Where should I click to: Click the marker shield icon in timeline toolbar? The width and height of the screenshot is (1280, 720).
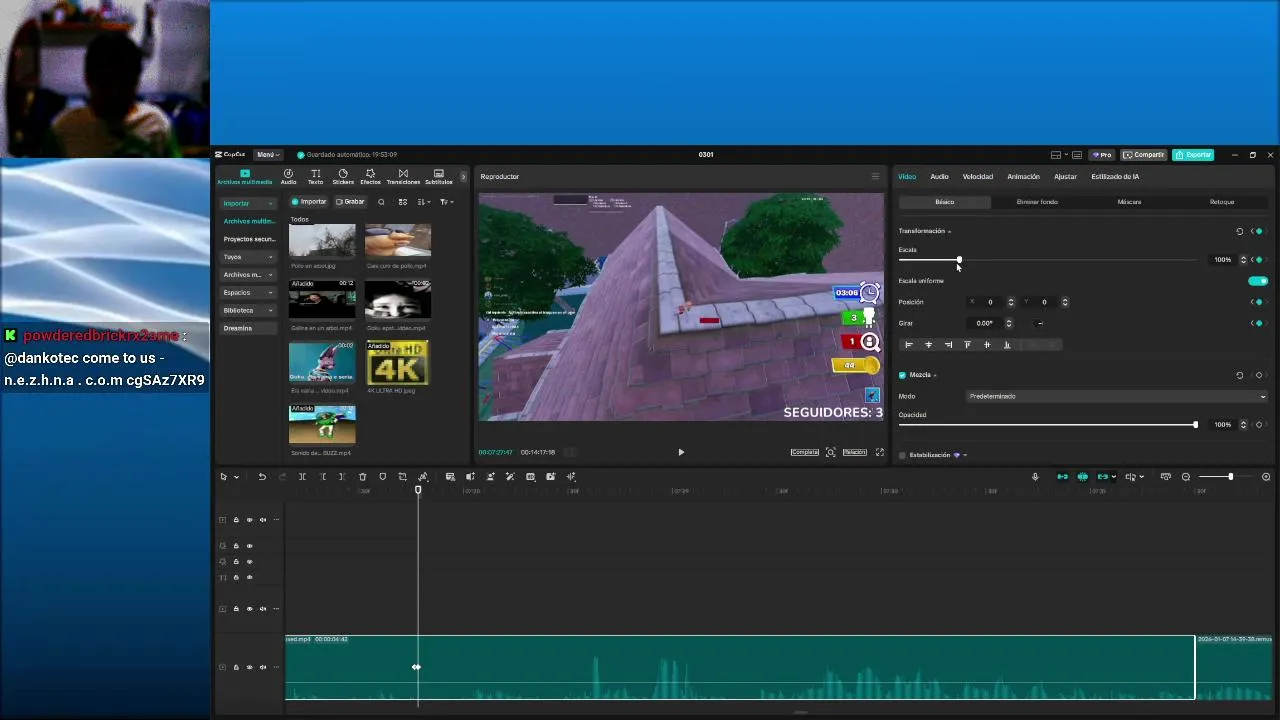tap(382, 477)
